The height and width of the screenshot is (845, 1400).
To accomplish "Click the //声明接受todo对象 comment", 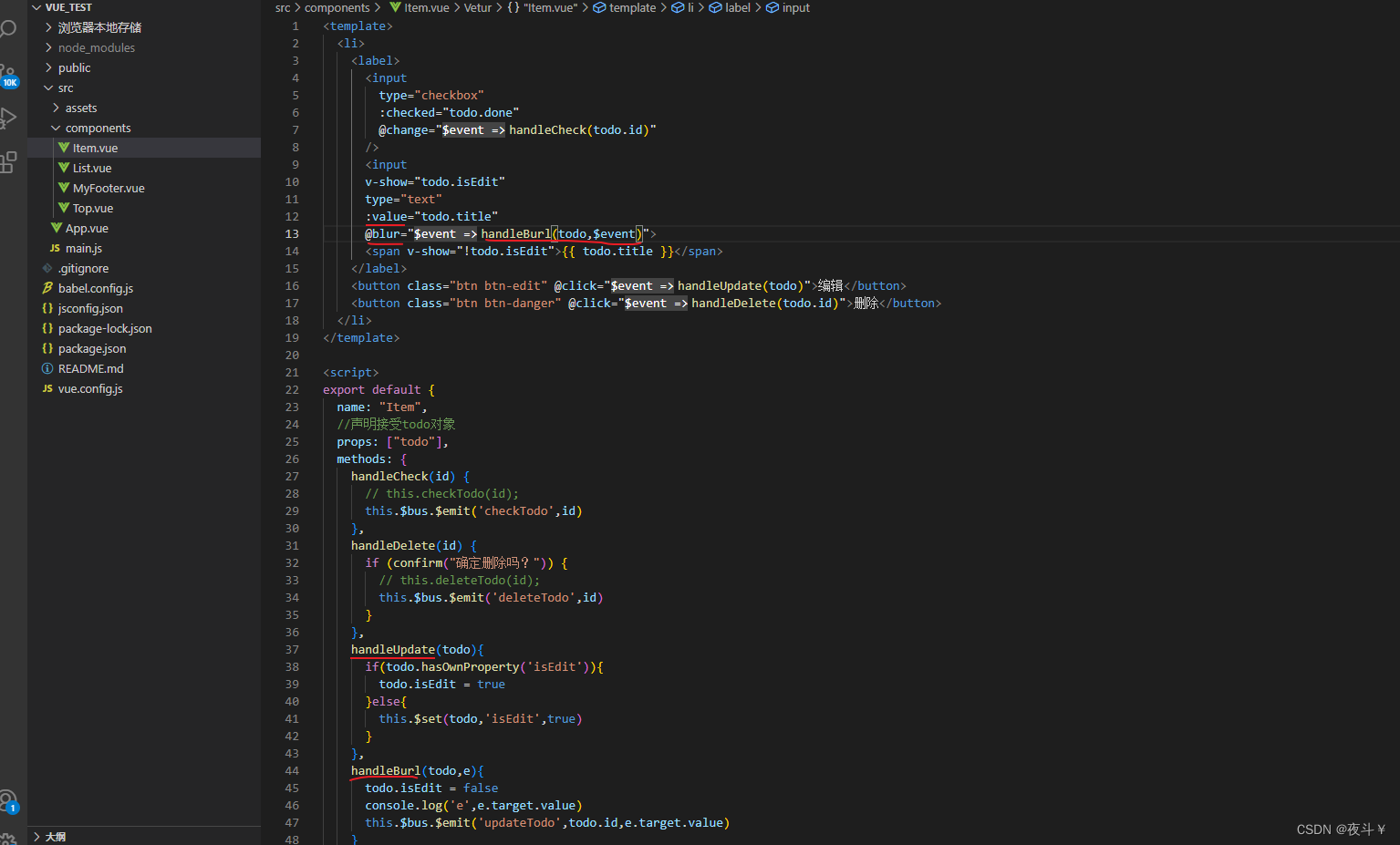I will tap(396, 424).
